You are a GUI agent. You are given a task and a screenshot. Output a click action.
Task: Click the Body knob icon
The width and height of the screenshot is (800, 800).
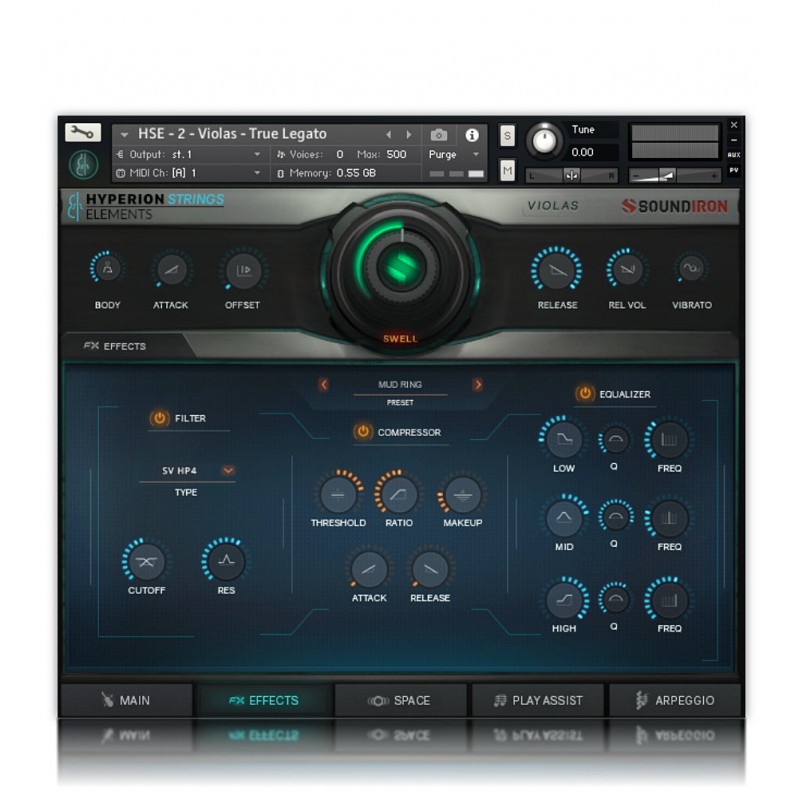(x=107, y=269)
